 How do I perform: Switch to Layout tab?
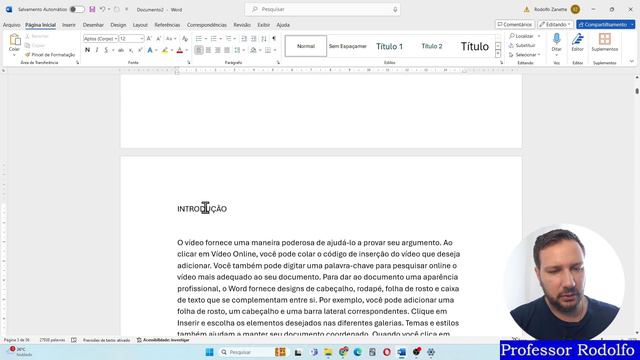point(140,25)
